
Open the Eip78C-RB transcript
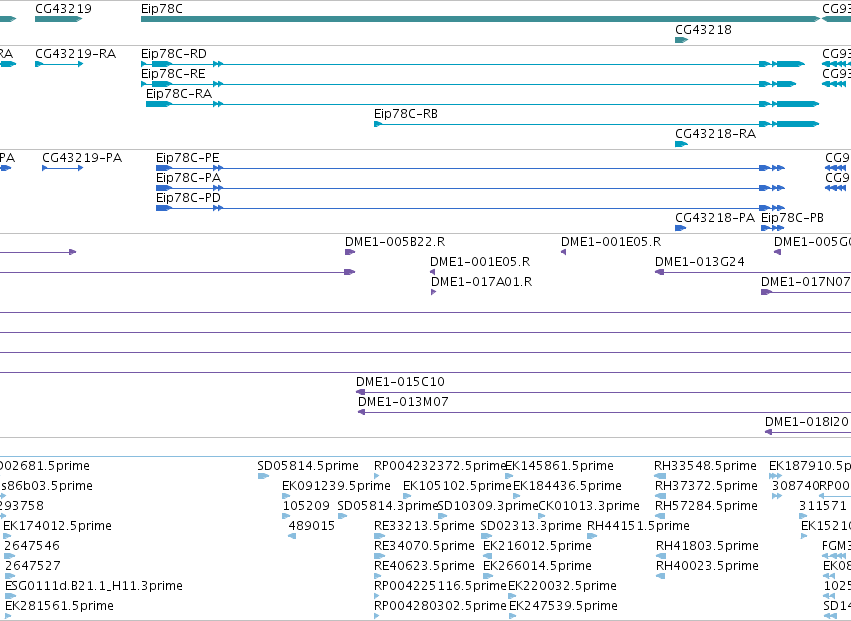(596, 124)
